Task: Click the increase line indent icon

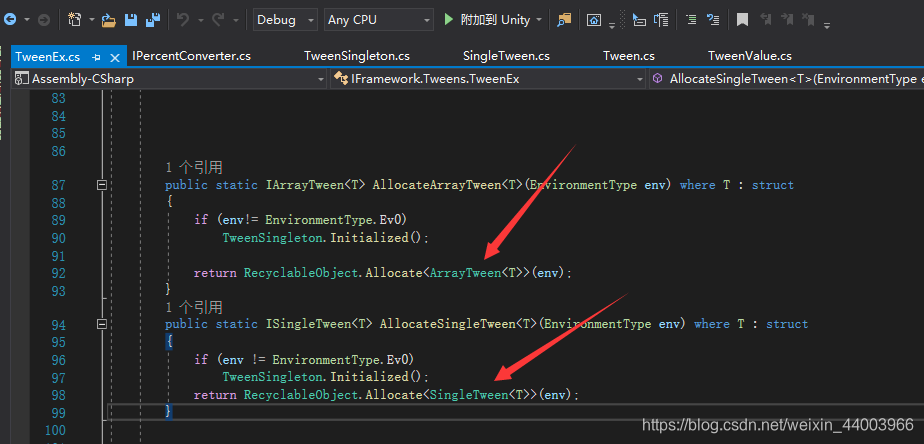Action: (691, 20)
